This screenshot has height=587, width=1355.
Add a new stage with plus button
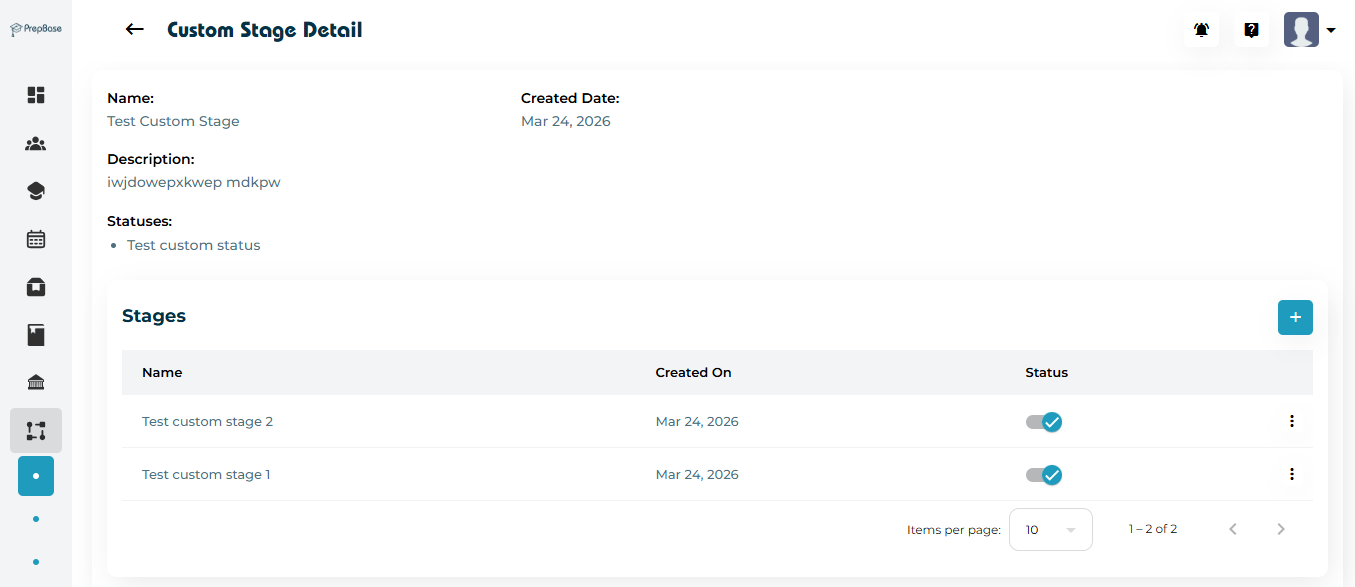click(1295, 317)
